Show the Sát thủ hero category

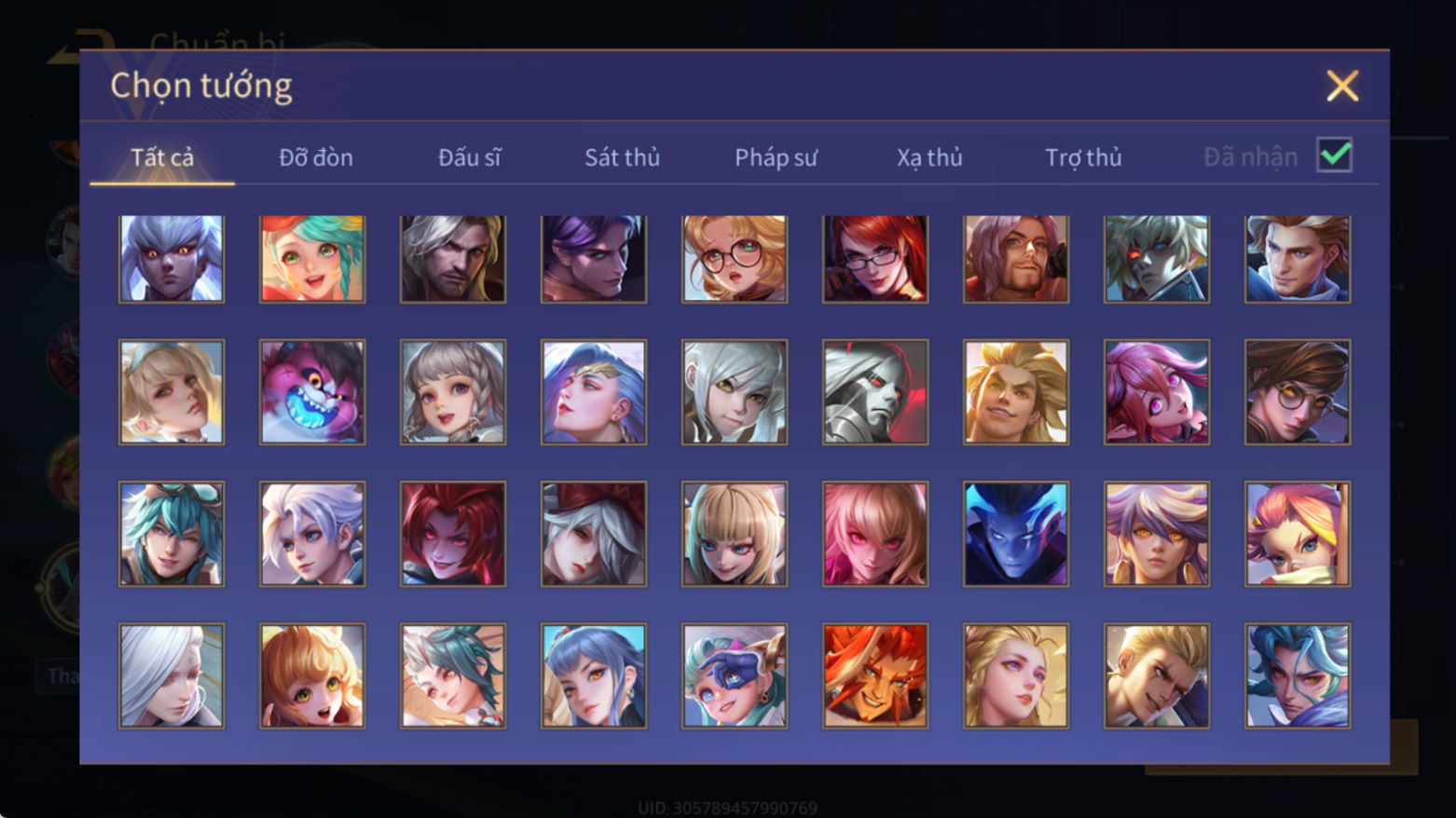click(x=622, y=157)
